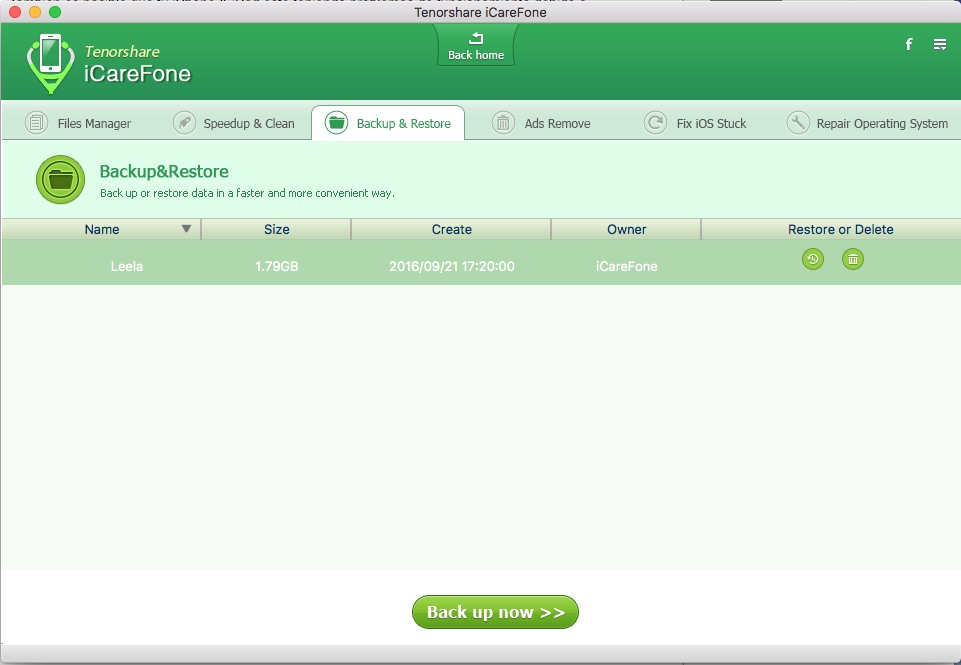Go to the Fix iOS Stuck tab
This screenshot has width=961, height=665.
(695, 123)
